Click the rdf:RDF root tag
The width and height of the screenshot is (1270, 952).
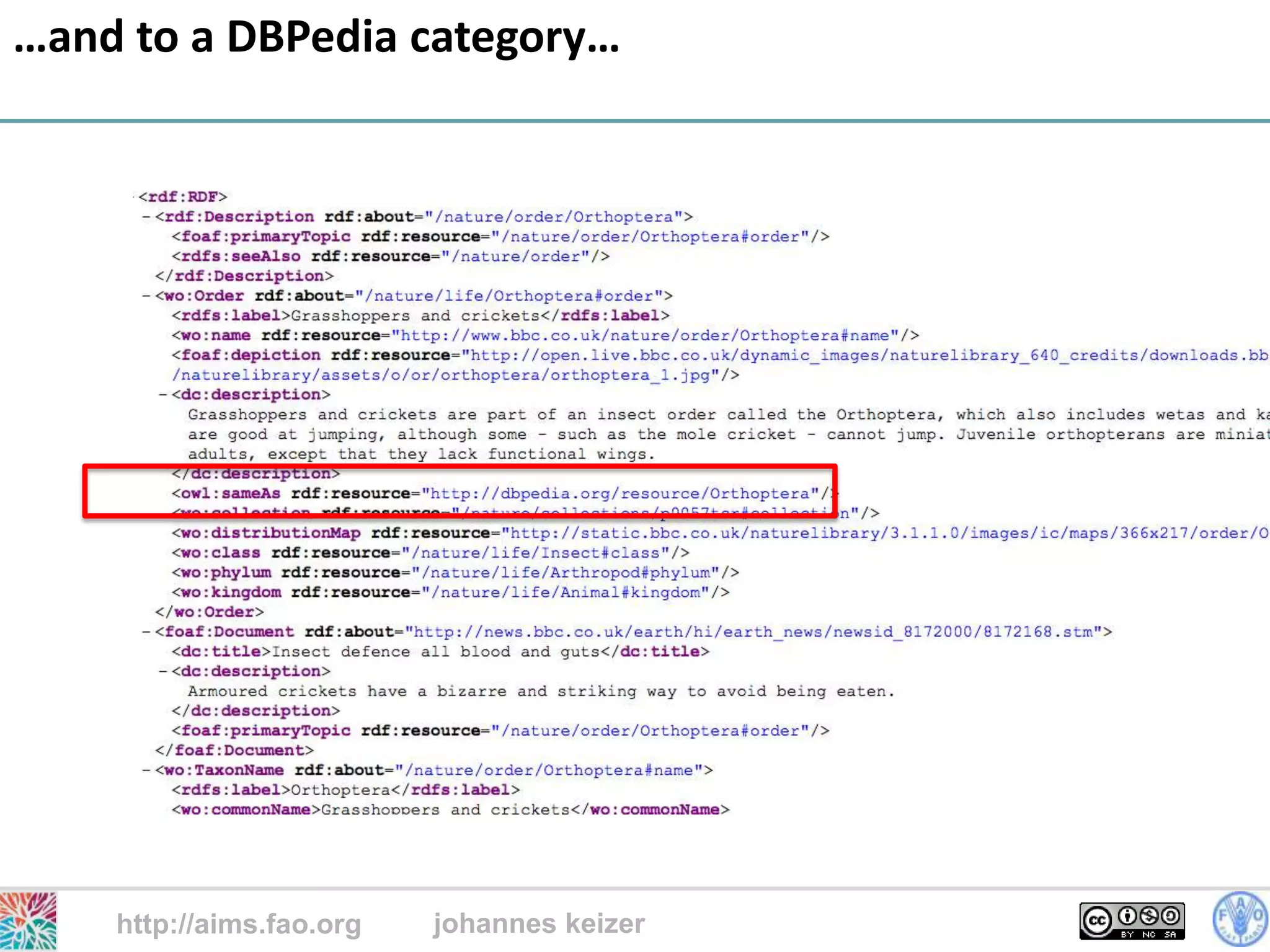click(183, 197)
